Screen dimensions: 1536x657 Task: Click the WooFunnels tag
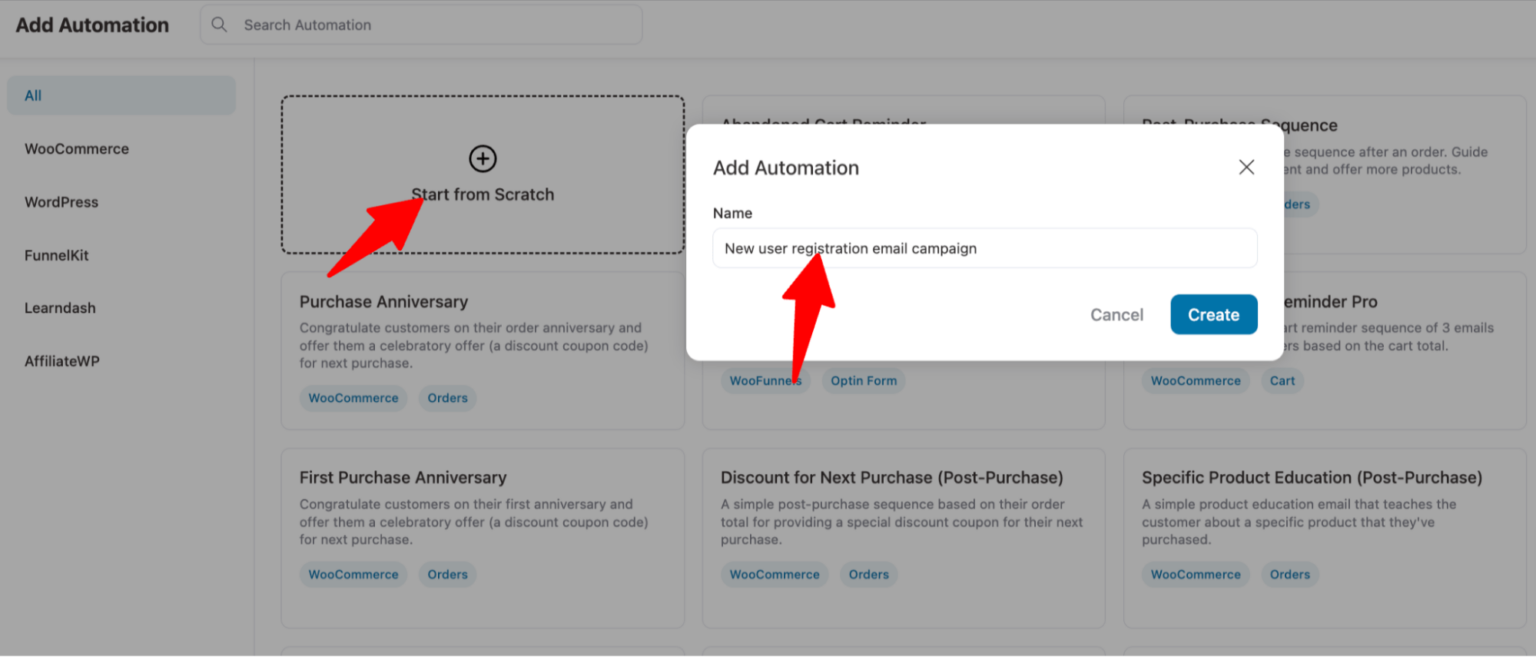[x=766, y=380]
